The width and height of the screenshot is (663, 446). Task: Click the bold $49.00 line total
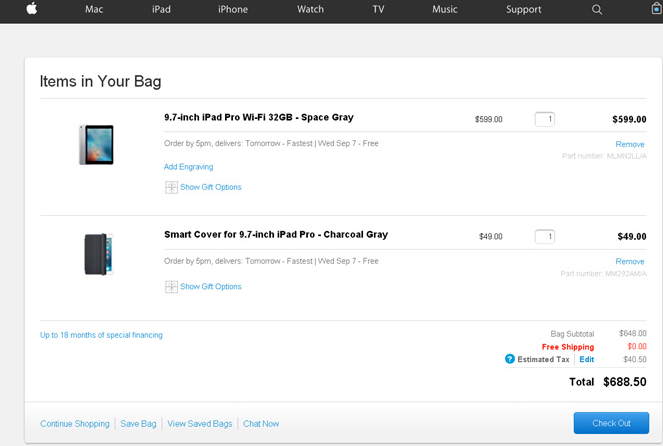point(632,236)
